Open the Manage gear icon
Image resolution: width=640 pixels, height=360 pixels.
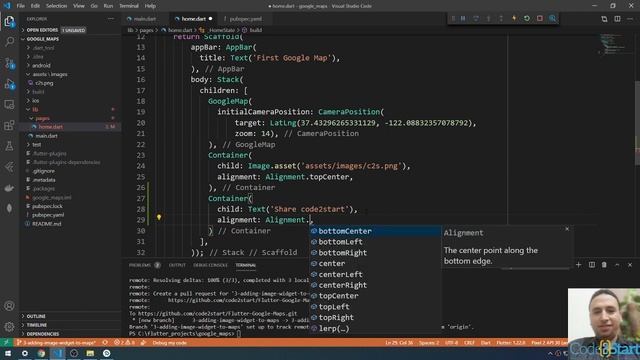point(9,327)
